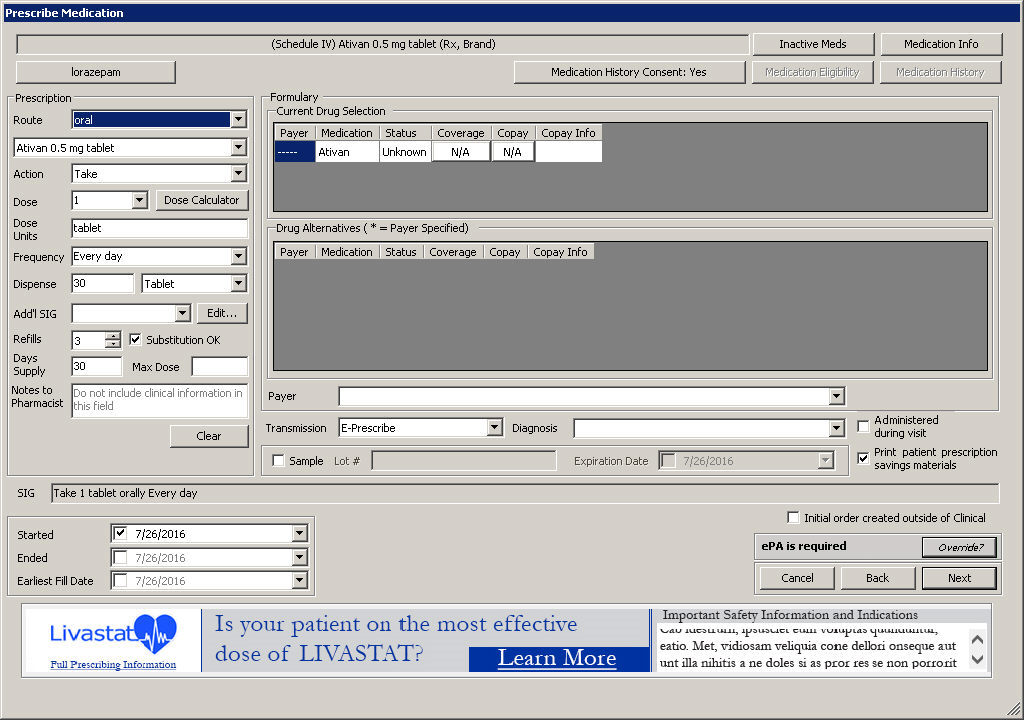Open the Add'l SIG dropdown

coord(182,314)
